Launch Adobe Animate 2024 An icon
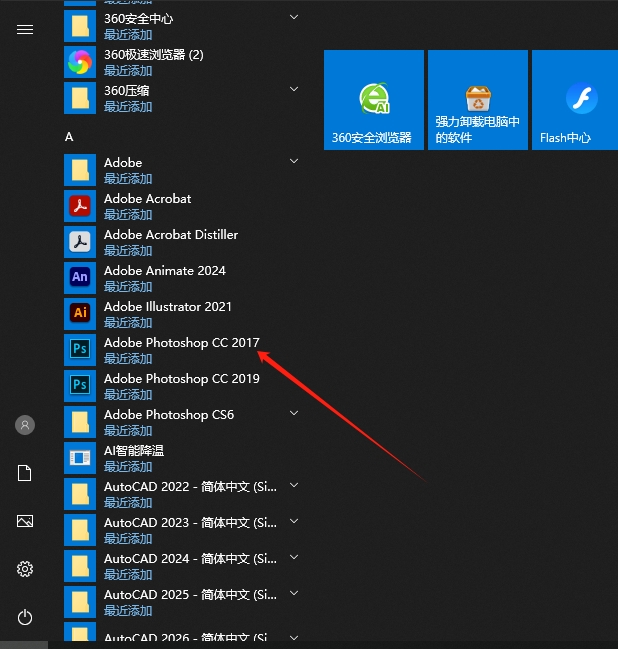Image resolution: width=618 pixels, height=649 pixels. point(80,278)
